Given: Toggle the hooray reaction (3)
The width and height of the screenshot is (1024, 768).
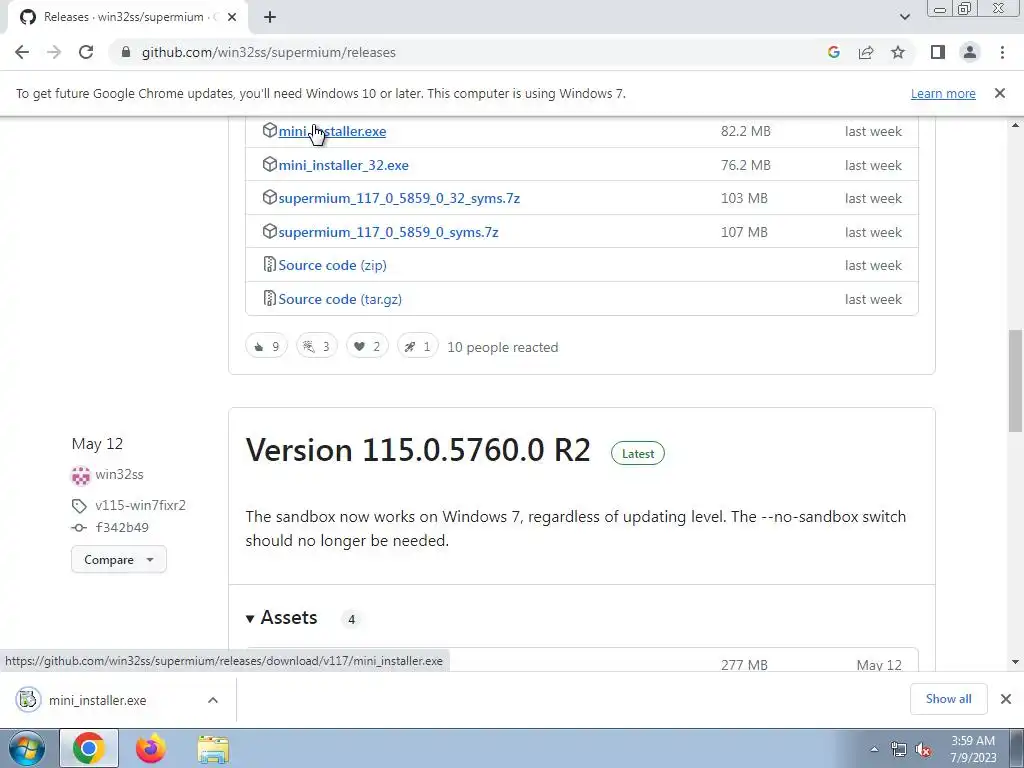Looking at the screenshot, I should 317,346.
